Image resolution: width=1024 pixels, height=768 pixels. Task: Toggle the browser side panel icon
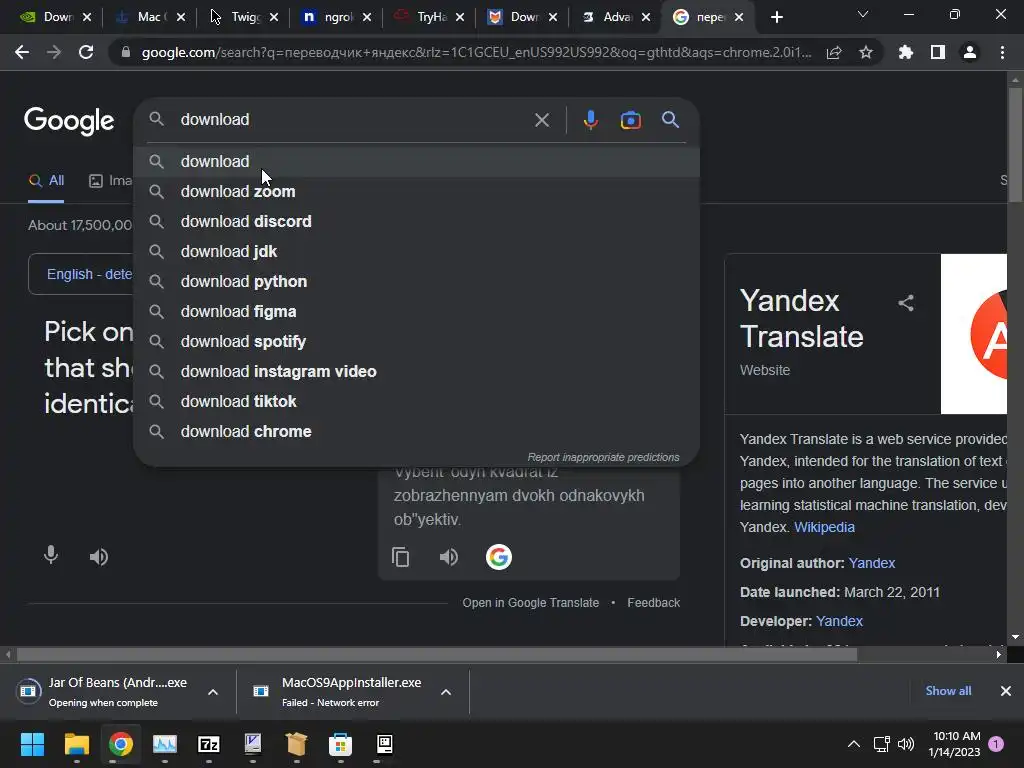click(x=938, y=52)
